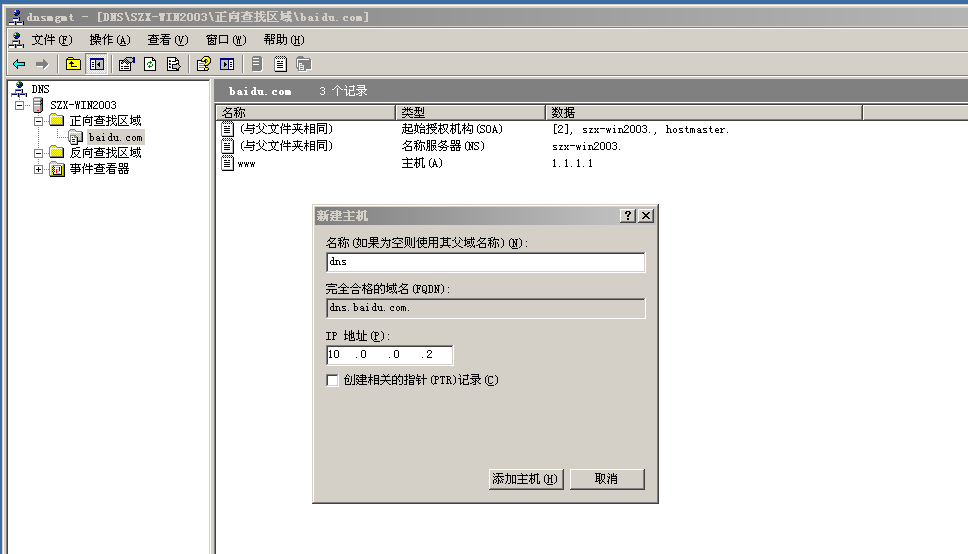The width and height of the screenshot is (968, 554).
Task: Expand the 事件查看器 tree node
Action: pyautogui.click(x=38, y=169)
